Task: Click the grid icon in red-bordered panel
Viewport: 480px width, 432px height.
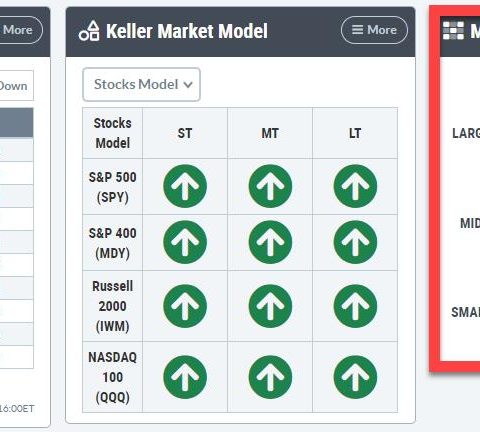Action: click(453, 31)
